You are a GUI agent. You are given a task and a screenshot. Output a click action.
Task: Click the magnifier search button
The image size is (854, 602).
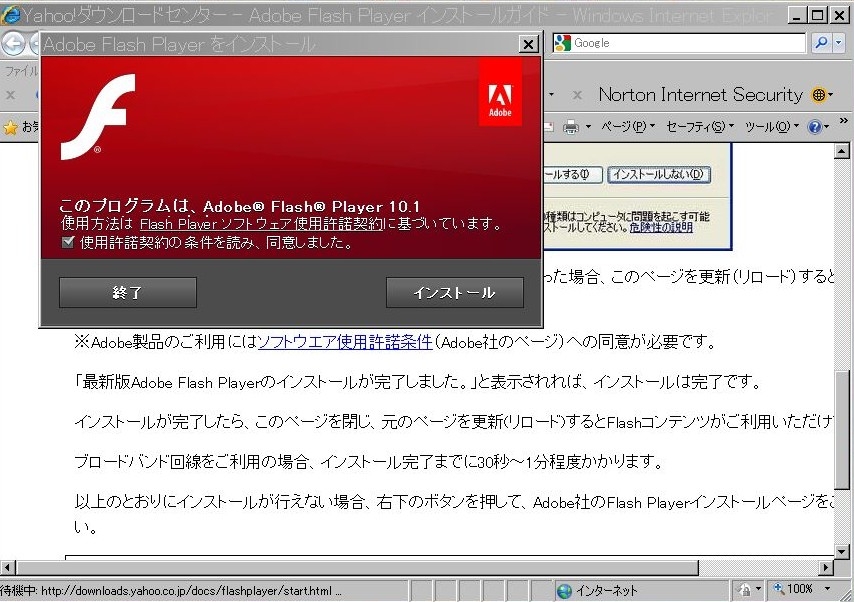pos(821,42)
